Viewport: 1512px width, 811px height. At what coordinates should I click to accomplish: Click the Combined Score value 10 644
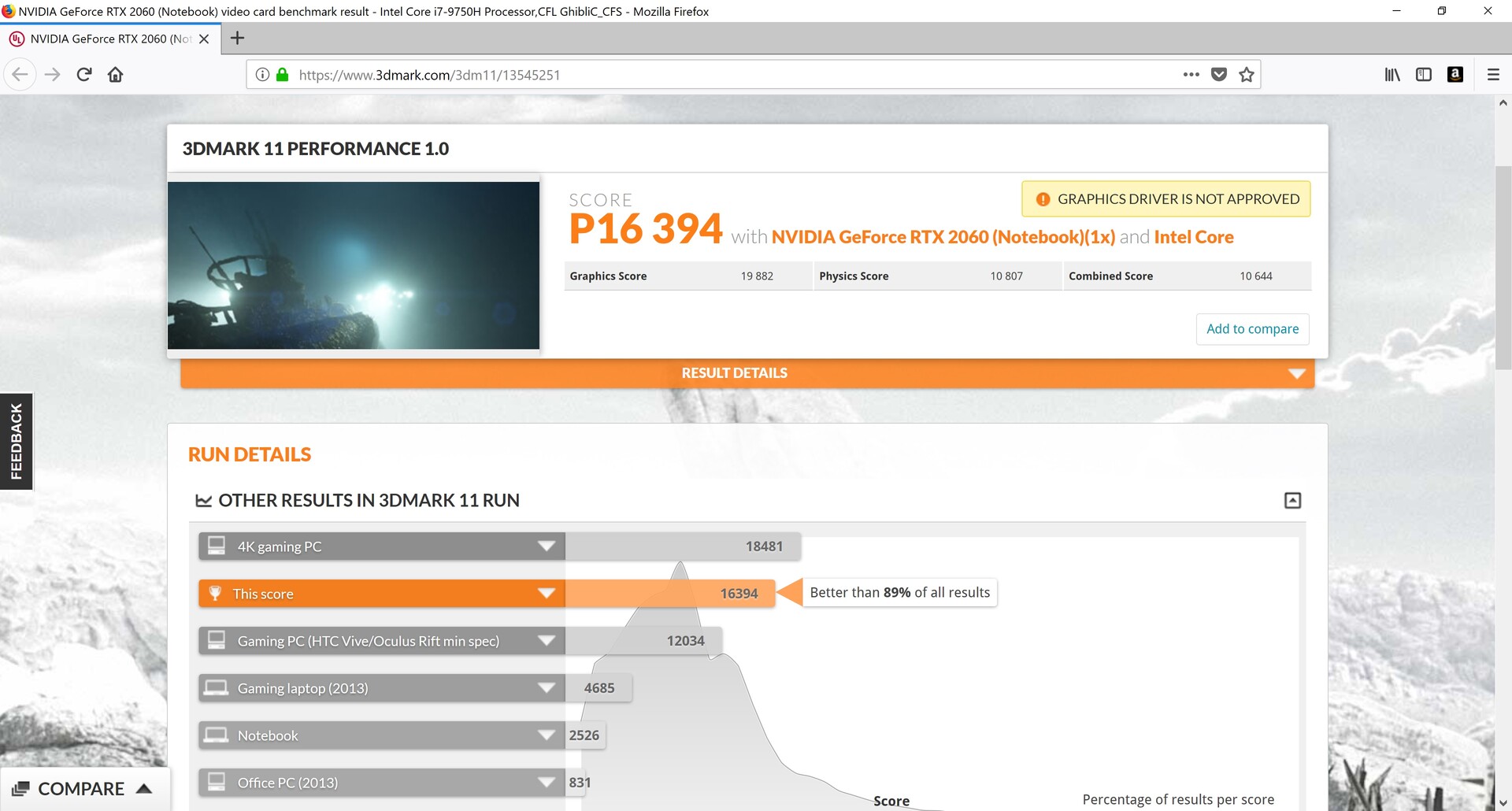pyautogui.click(x=1256, y=276)
